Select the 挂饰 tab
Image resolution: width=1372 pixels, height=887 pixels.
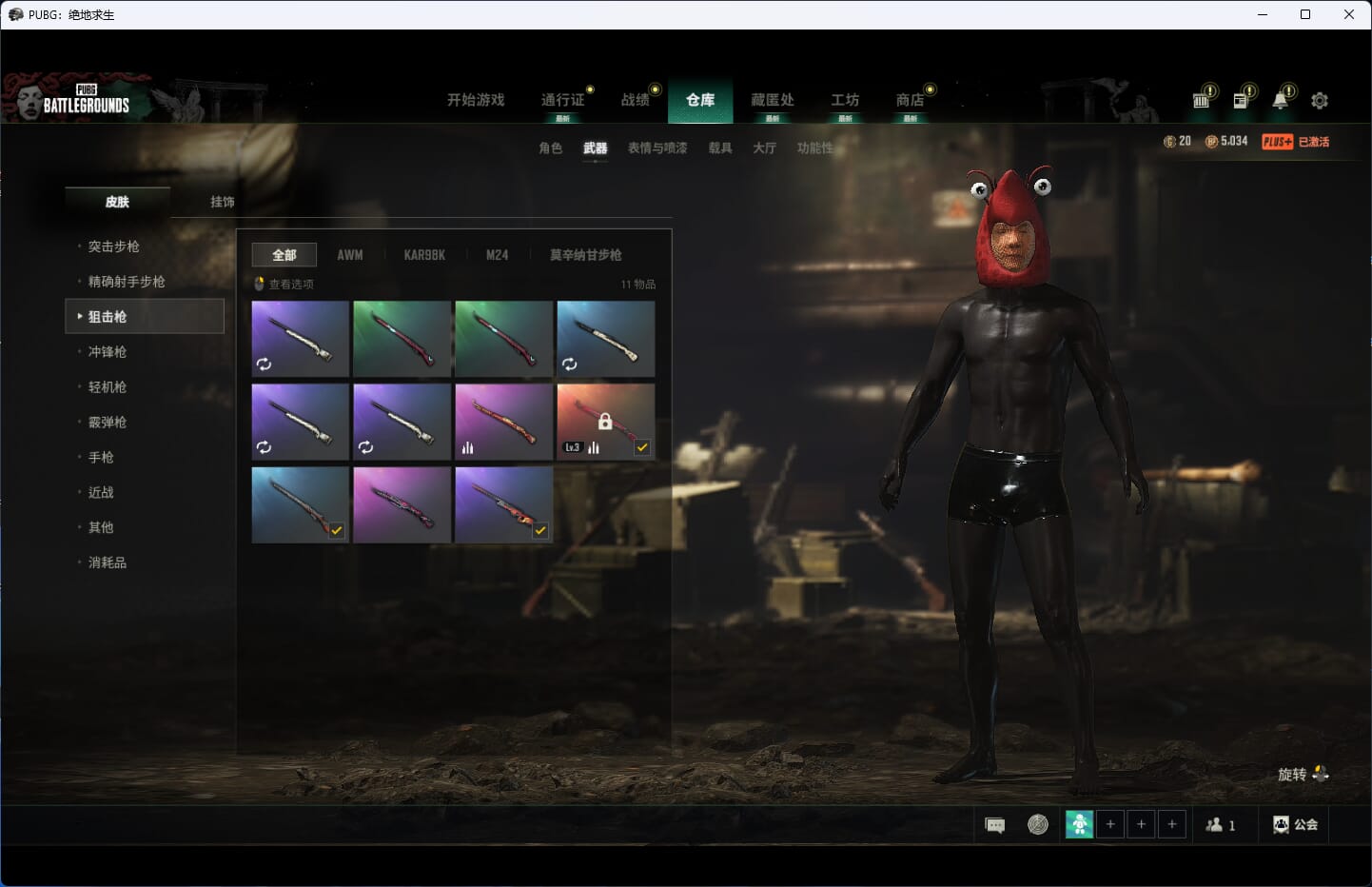pyautogui.click(x=223, y=202)
